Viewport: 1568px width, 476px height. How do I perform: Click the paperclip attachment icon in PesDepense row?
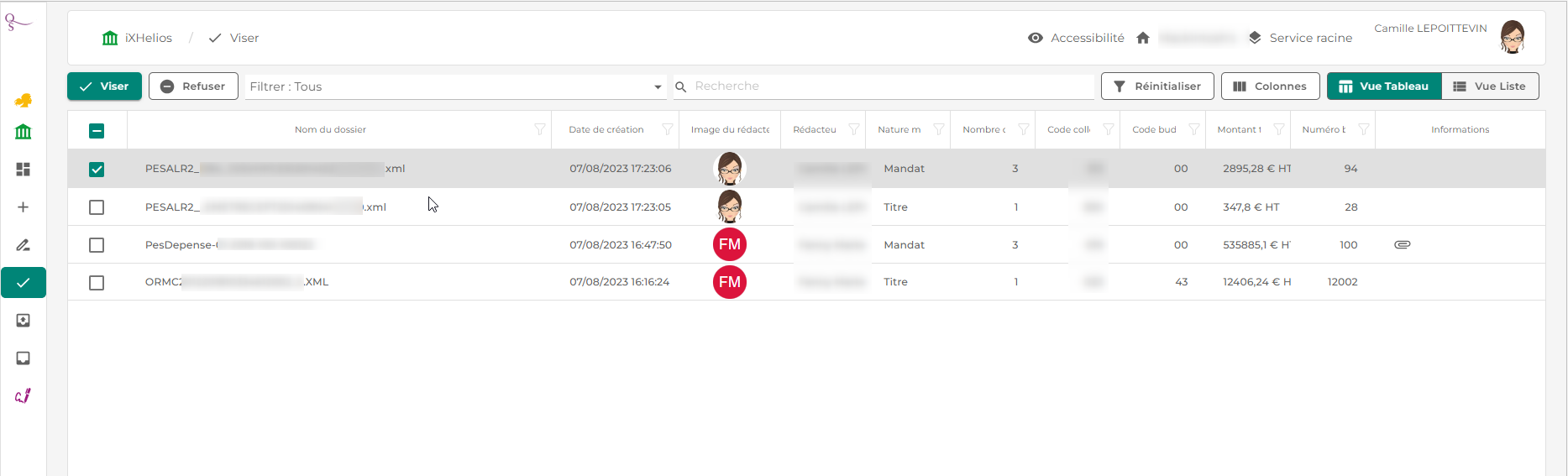click(x=1402, y=244)
